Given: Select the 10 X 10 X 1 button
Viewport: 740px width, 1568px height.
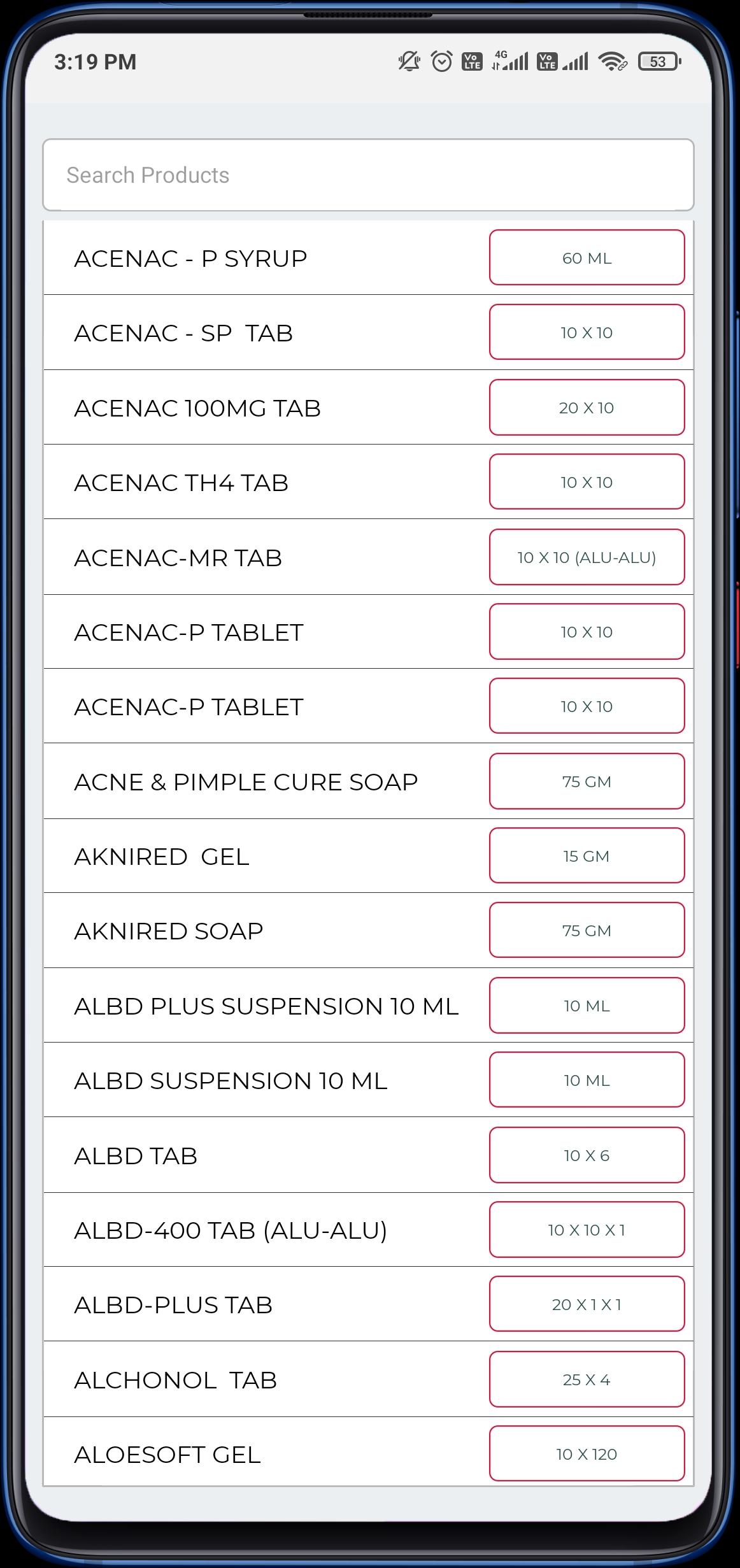Looking at the screenshot, I should click(587, 1230).
